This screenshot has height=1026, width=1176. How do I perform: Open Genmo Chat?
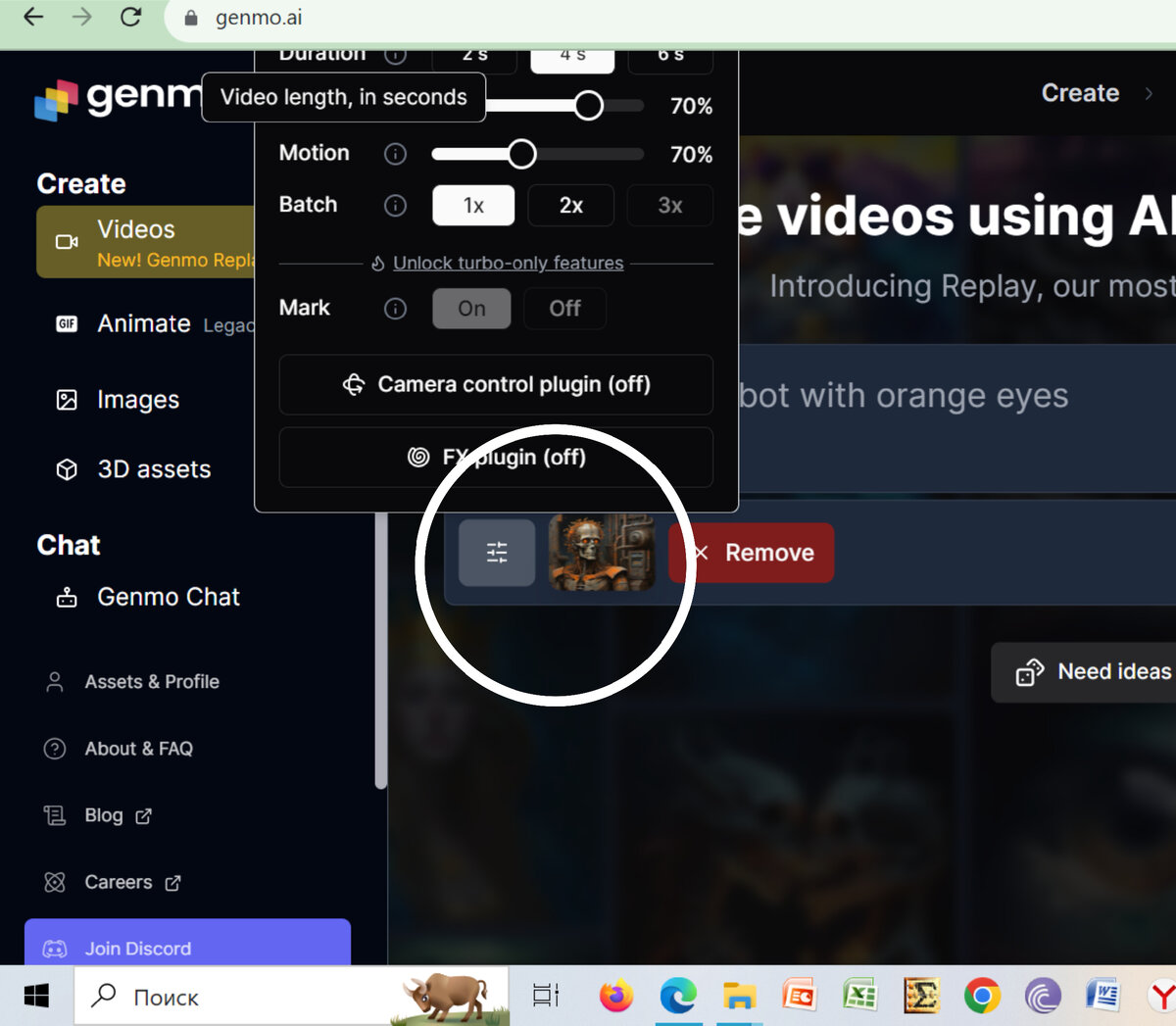tap(147, 597)
